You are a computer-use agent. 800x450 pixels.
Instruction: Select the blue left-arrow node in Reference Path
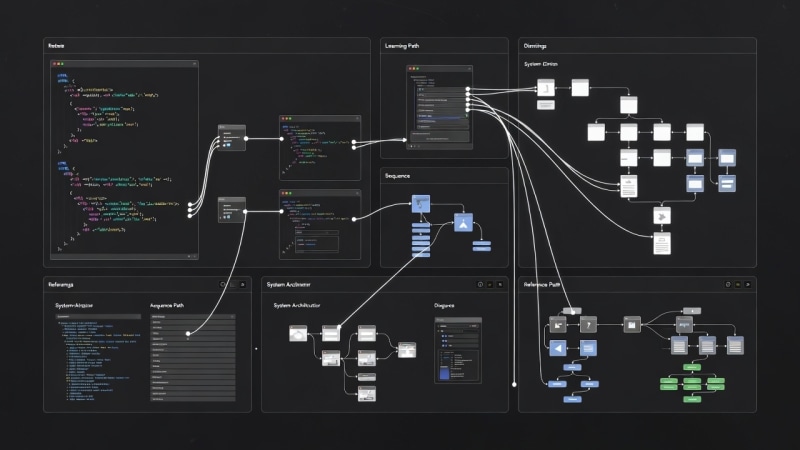coord(560,348)
